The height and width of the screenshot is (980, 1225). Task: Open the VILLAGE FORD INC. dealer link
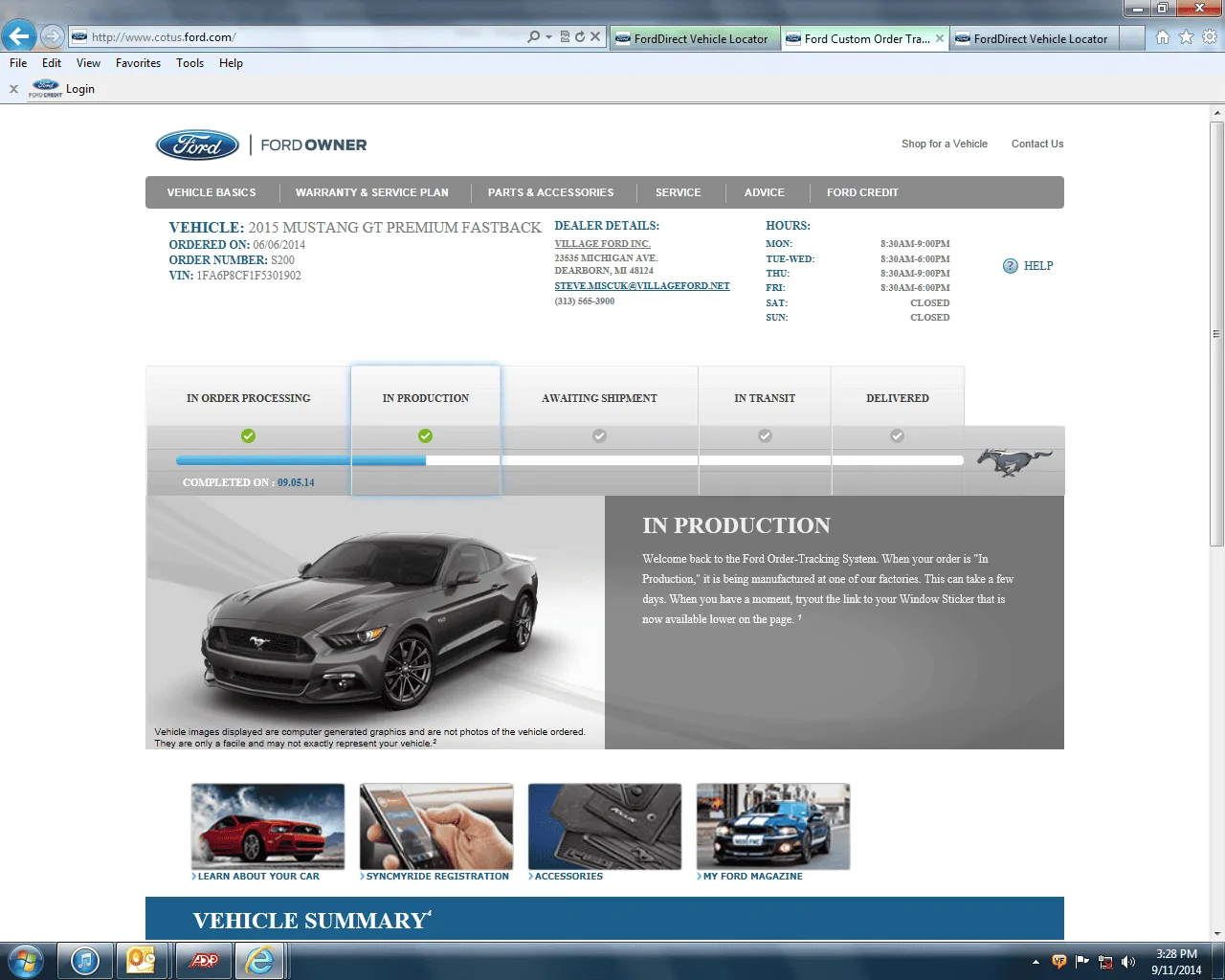click(602, 244)
